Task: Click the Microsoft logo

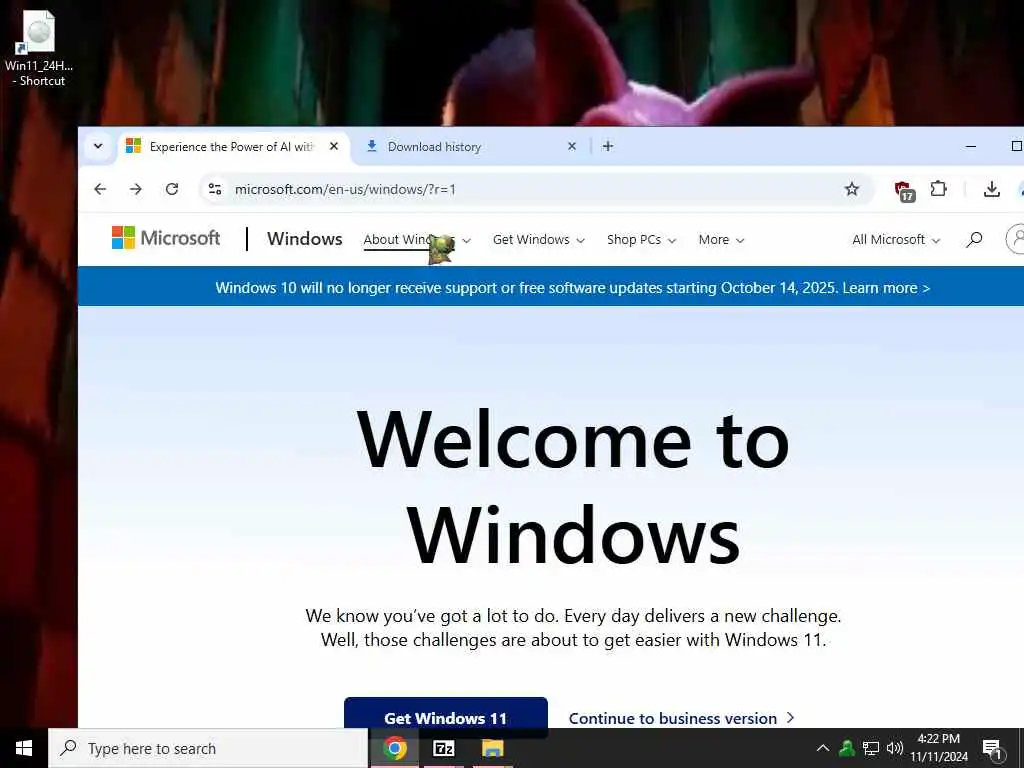Action: 166,238
